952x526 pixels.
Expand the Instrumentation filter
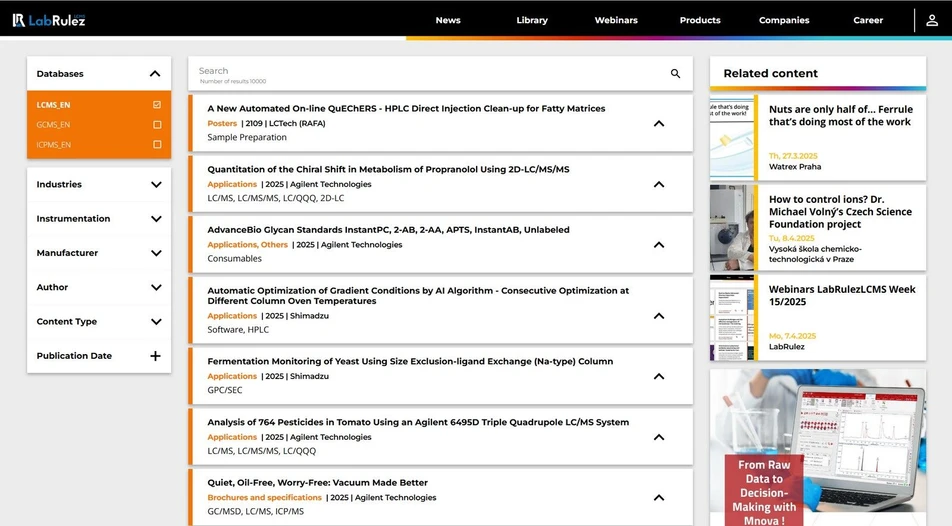click(x=156, y=219)
